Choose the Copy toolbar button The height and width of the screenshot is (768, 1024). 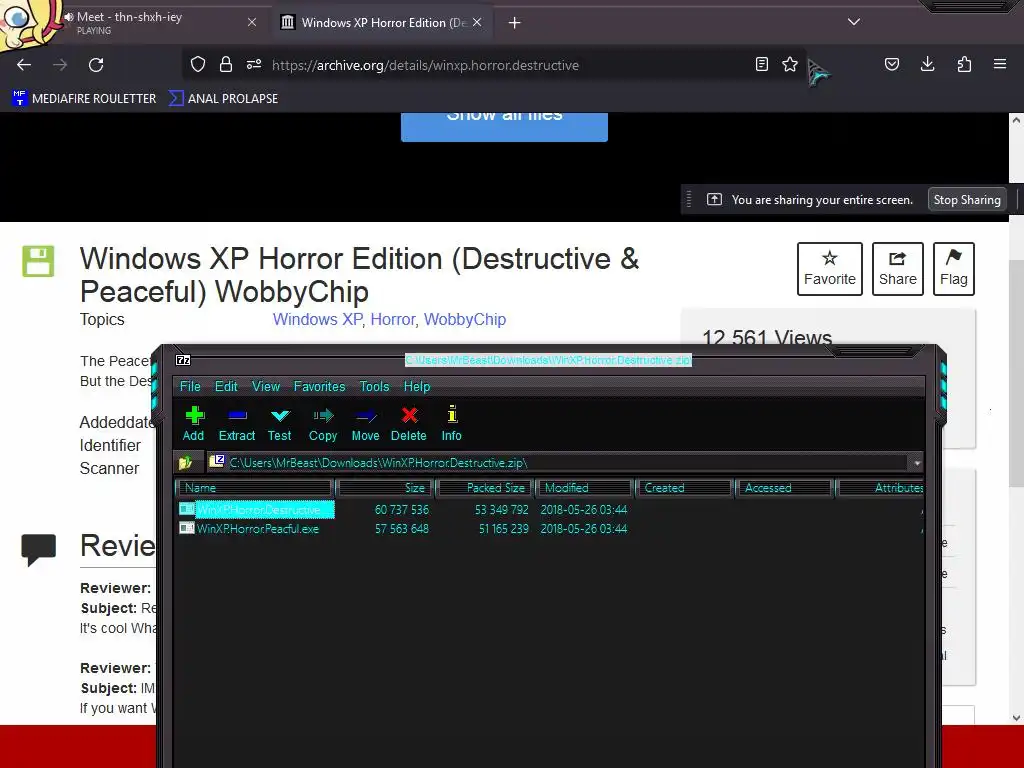click(x=323, y=424)
